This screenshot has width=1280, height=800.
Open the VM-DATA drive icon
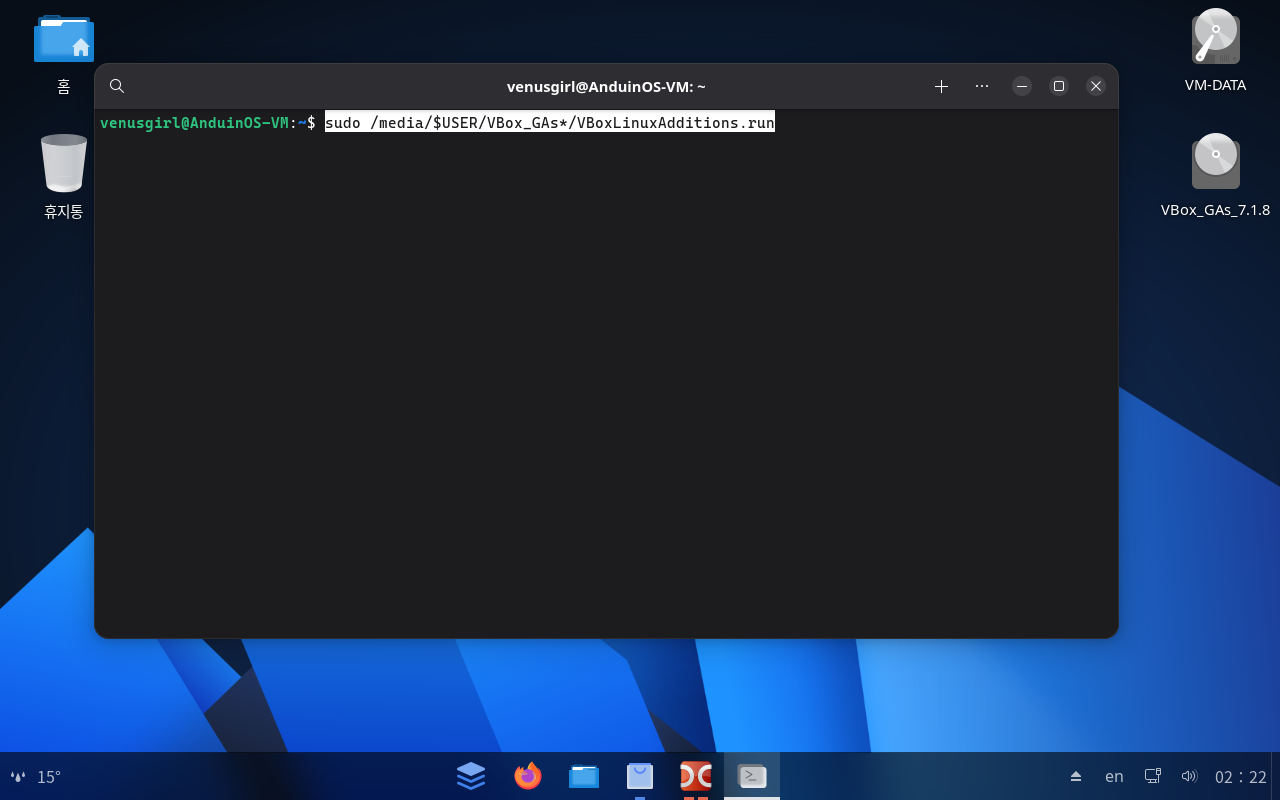[x=1215, y=37]
